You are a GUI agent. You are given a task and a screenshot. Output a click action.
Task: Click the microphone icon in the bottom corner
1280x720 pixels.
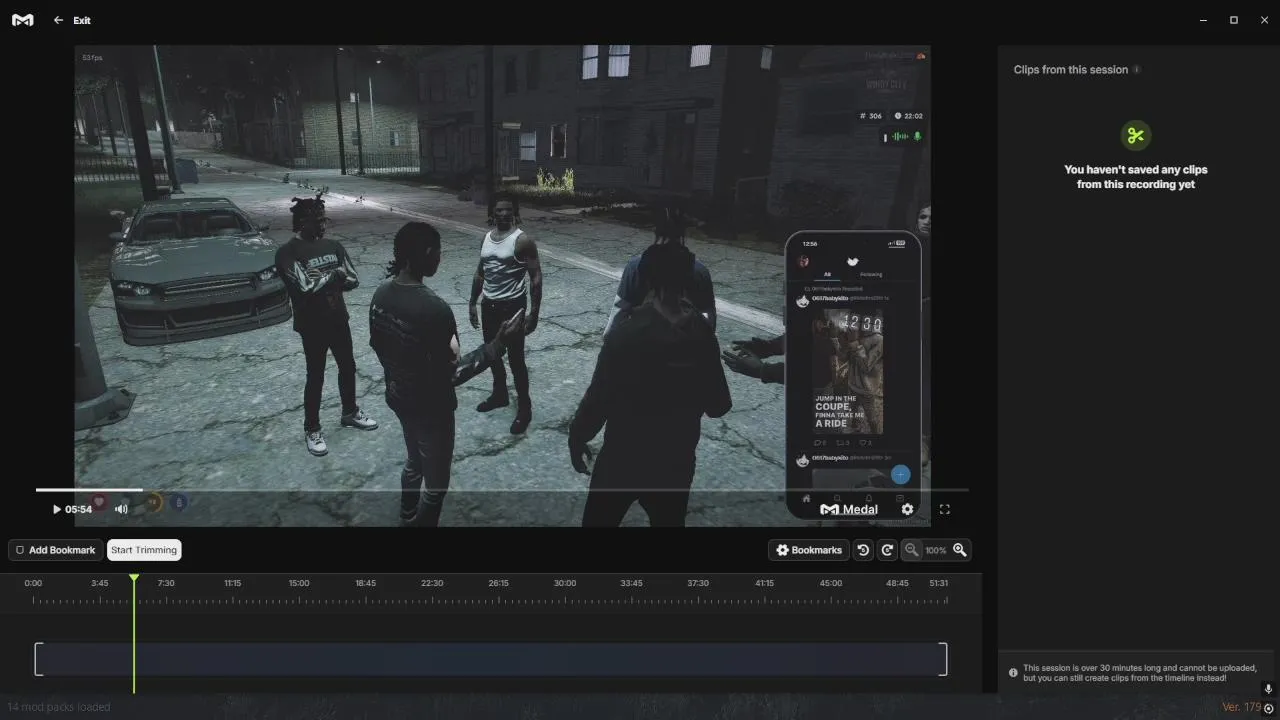click(x=1268, y=689)
